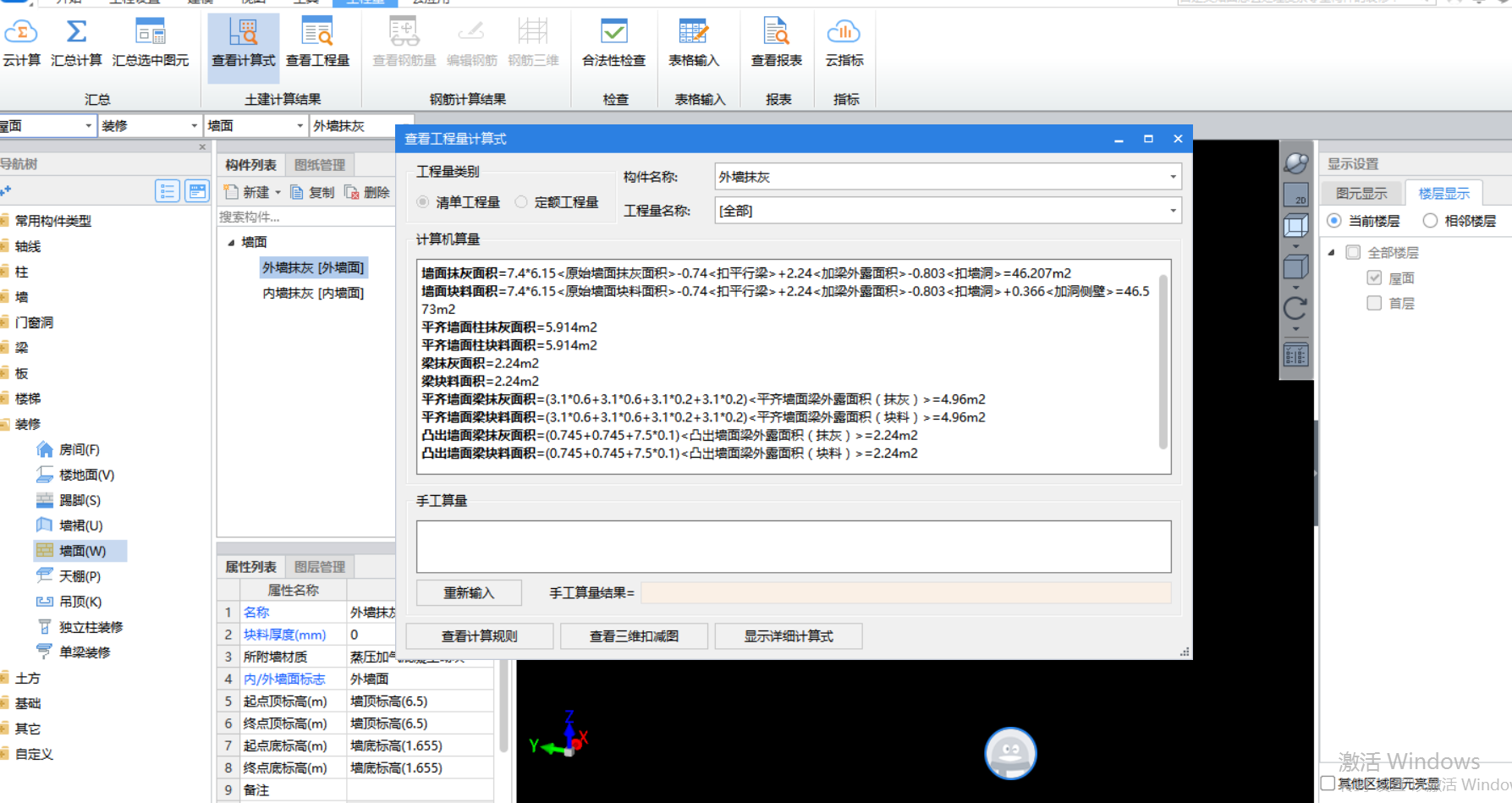Click the 手工算量 input box

click(x=794, y=547)
